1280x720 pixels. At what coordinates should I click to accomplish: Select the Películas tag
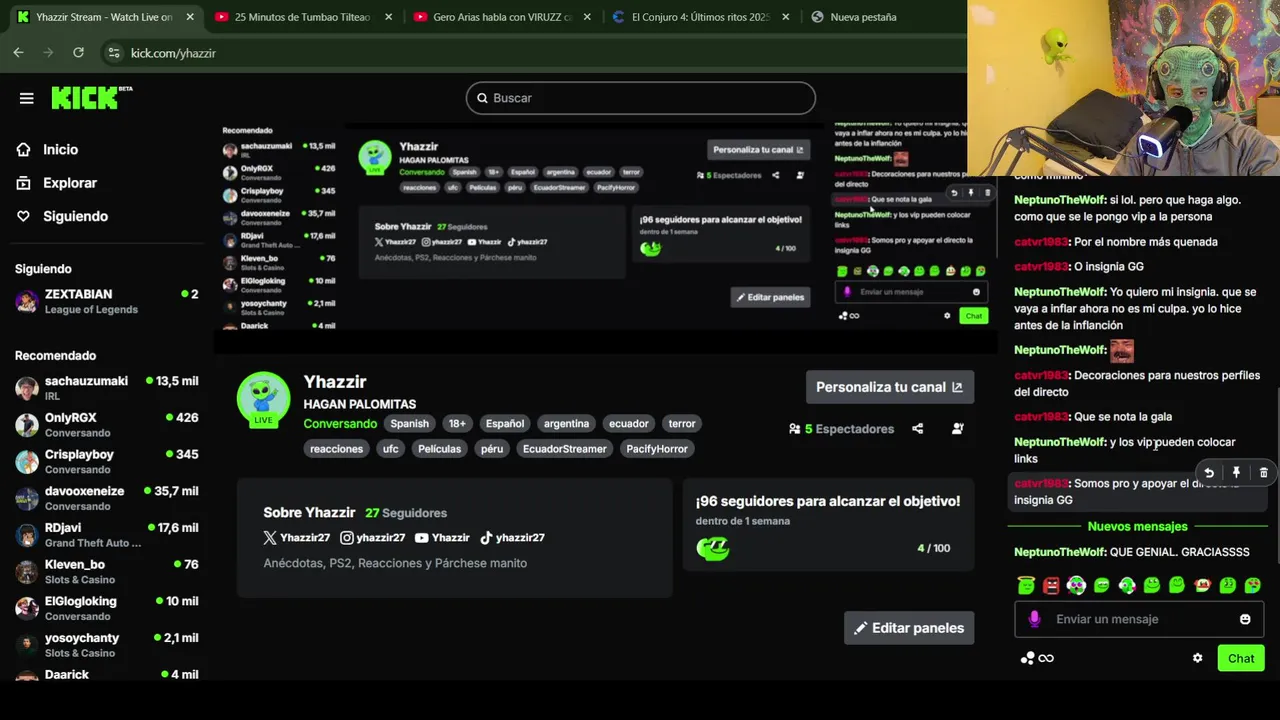click(x=439, y=449)
